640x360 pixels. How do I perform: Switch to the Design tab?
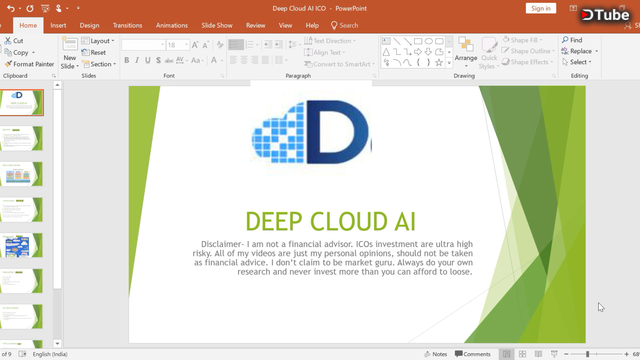coord(89,25)
